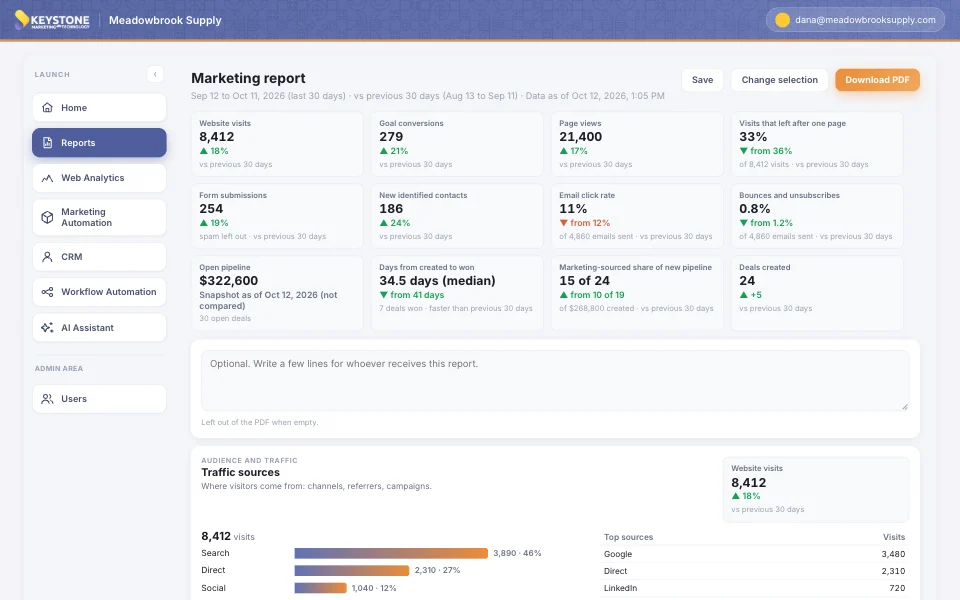Click the Marketing report title
This screenshot has height=600, width=960.
point(248,78)
